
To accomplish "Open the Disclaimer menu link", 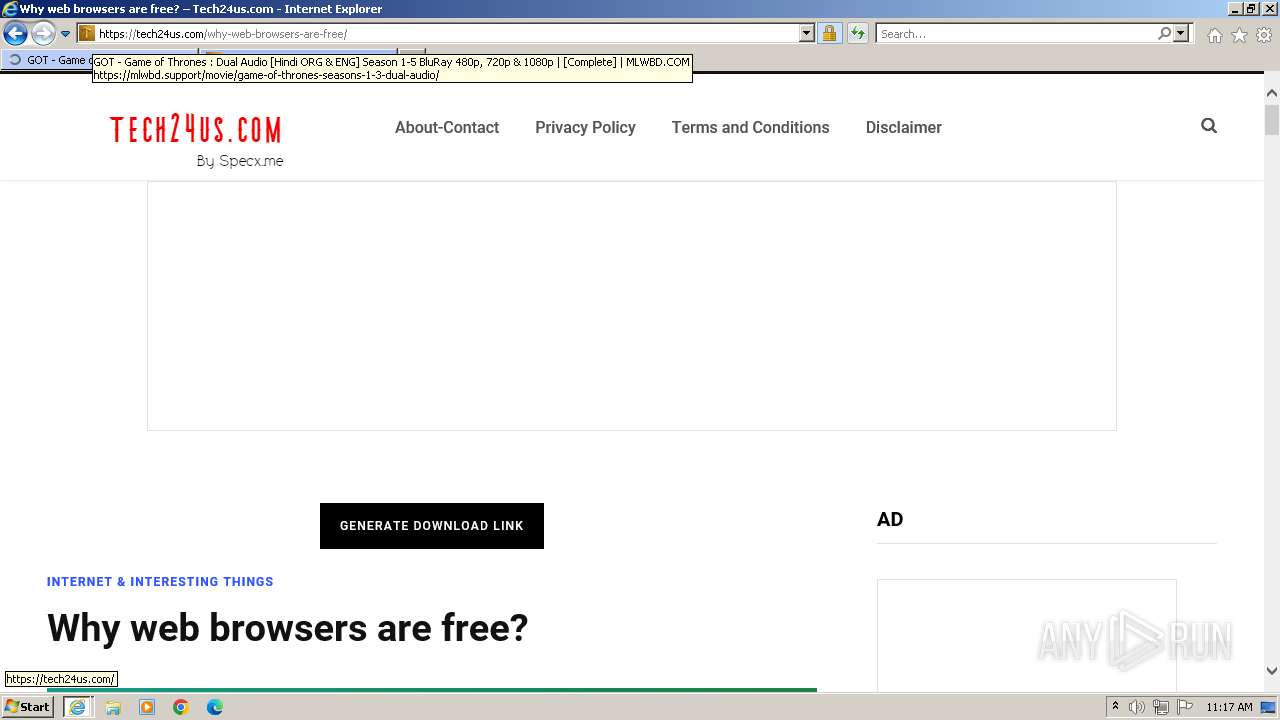I will (904, 127).
